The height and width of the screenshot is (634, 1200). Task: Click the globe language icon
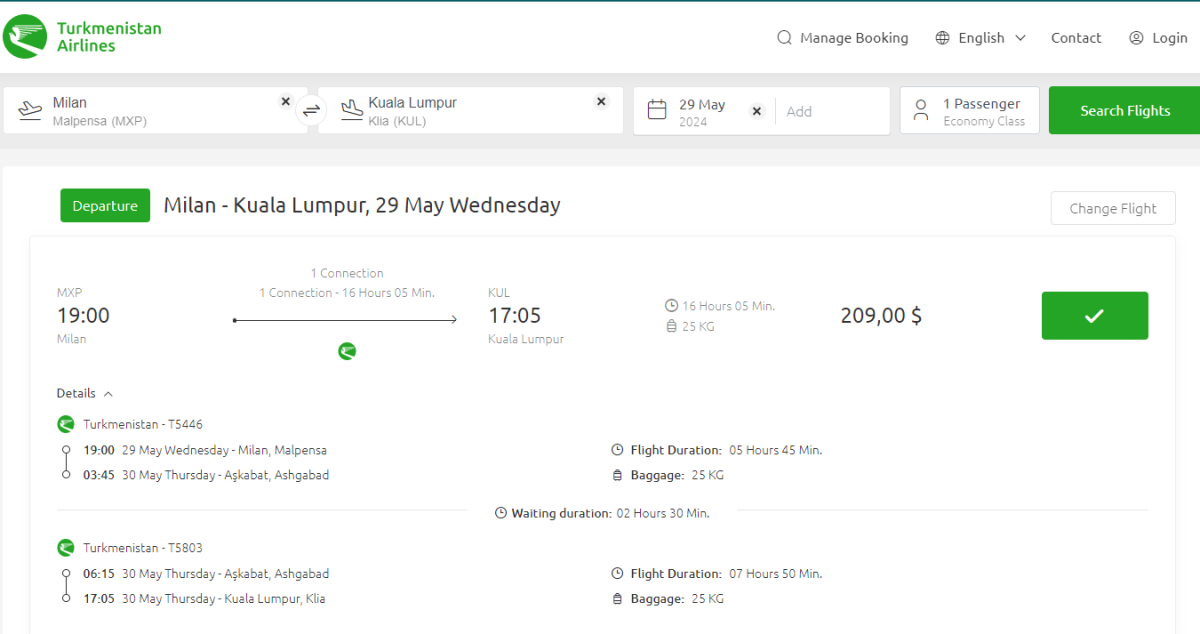pyautogui.click(x=942, y=38)
